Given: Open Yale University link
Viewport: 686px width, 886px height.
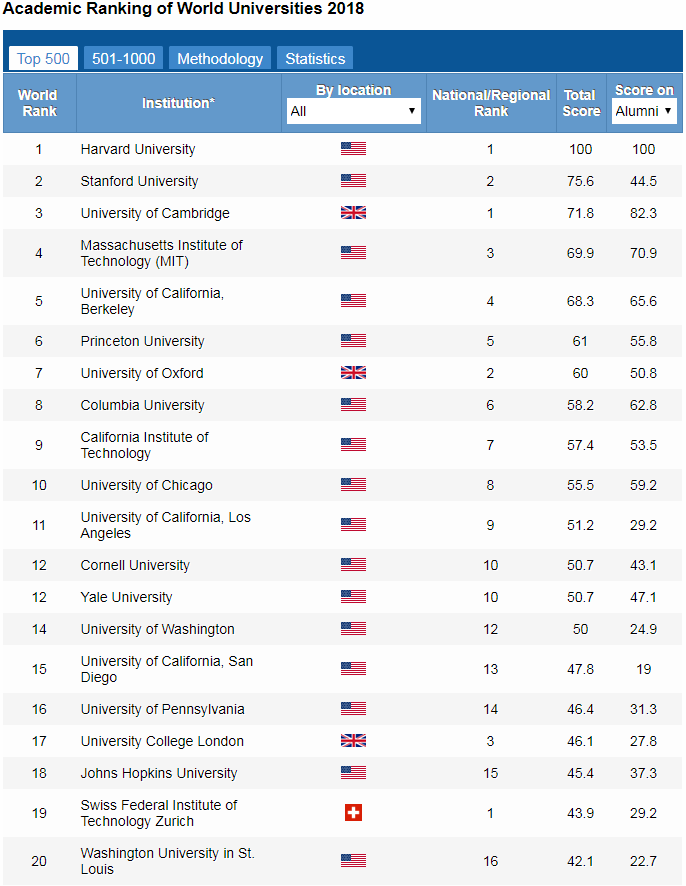Looking at the screenshot, I should 127,597.
